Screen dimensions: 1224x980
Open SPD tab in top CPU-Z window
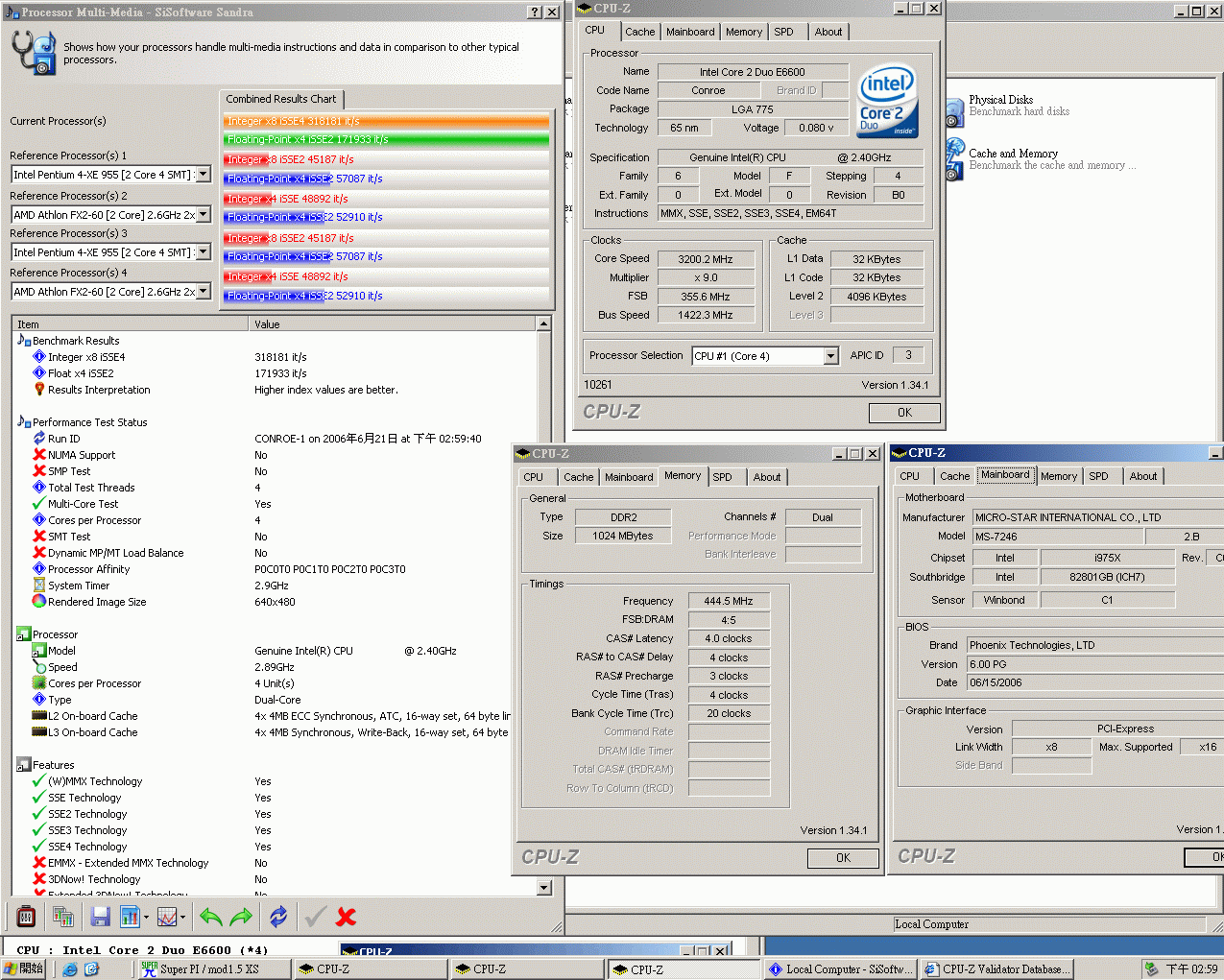[x=784, y=32]
